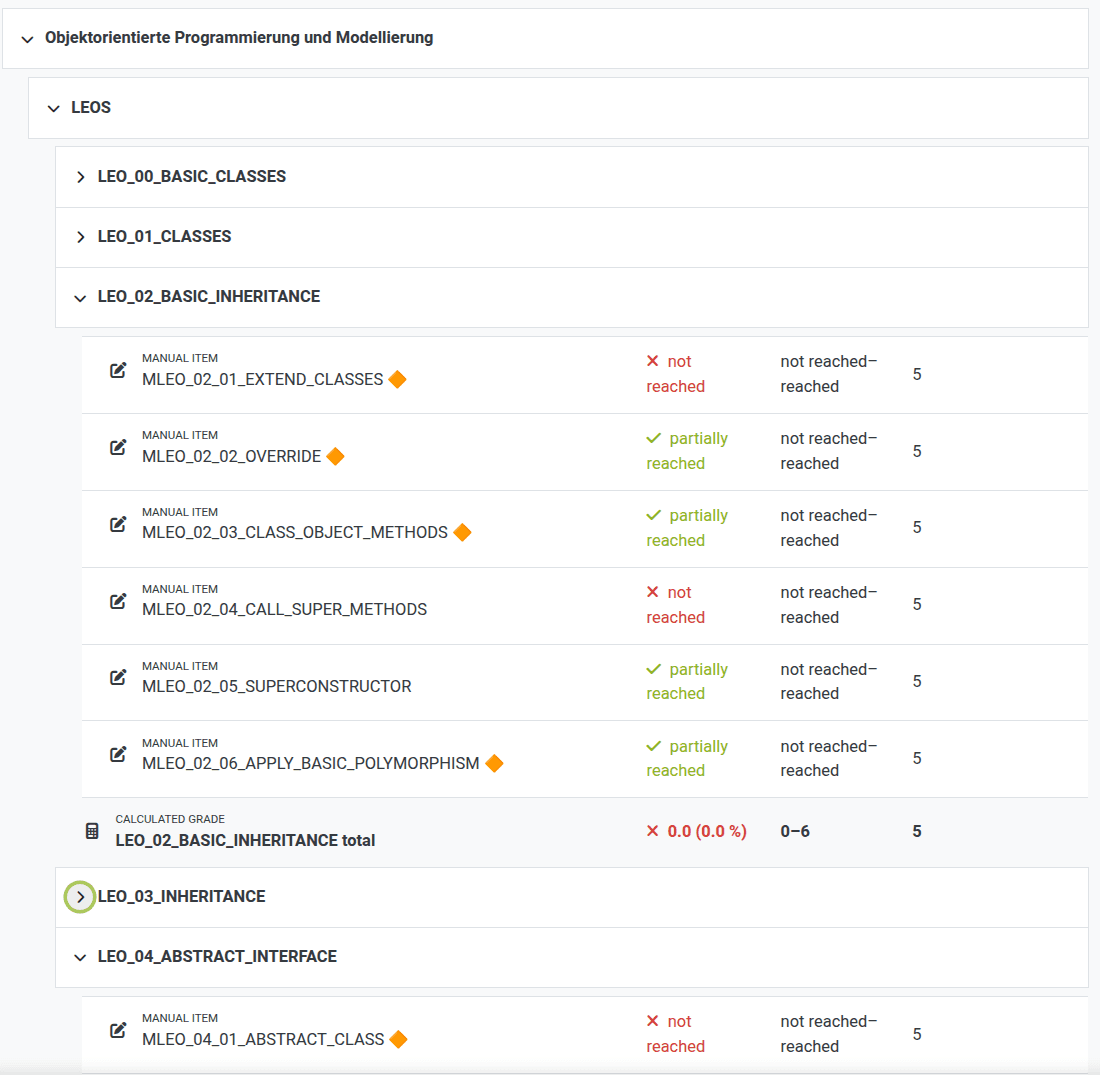Click orange diamond next to MLEO_02_06_APPLY_BASIC_POLYMORPHISM

coord(495,763)
